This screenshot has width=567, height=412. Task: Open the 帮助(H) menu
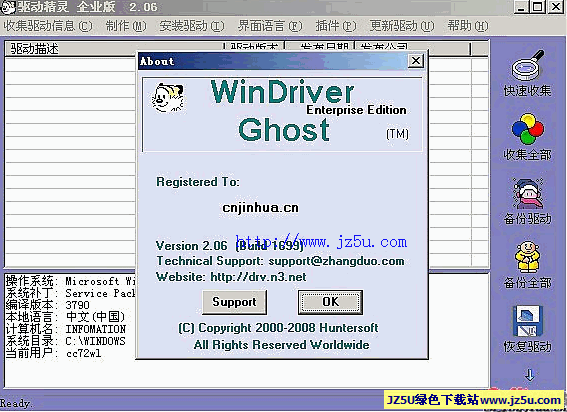point(468,26)
